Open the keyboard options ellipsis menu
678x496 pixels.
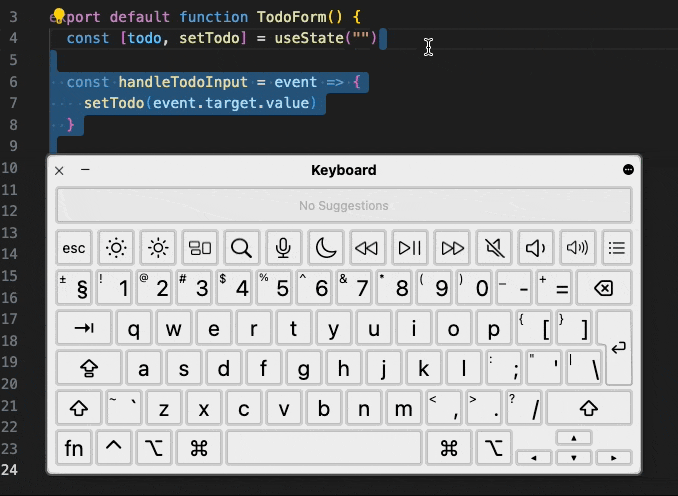pos(629,170)
